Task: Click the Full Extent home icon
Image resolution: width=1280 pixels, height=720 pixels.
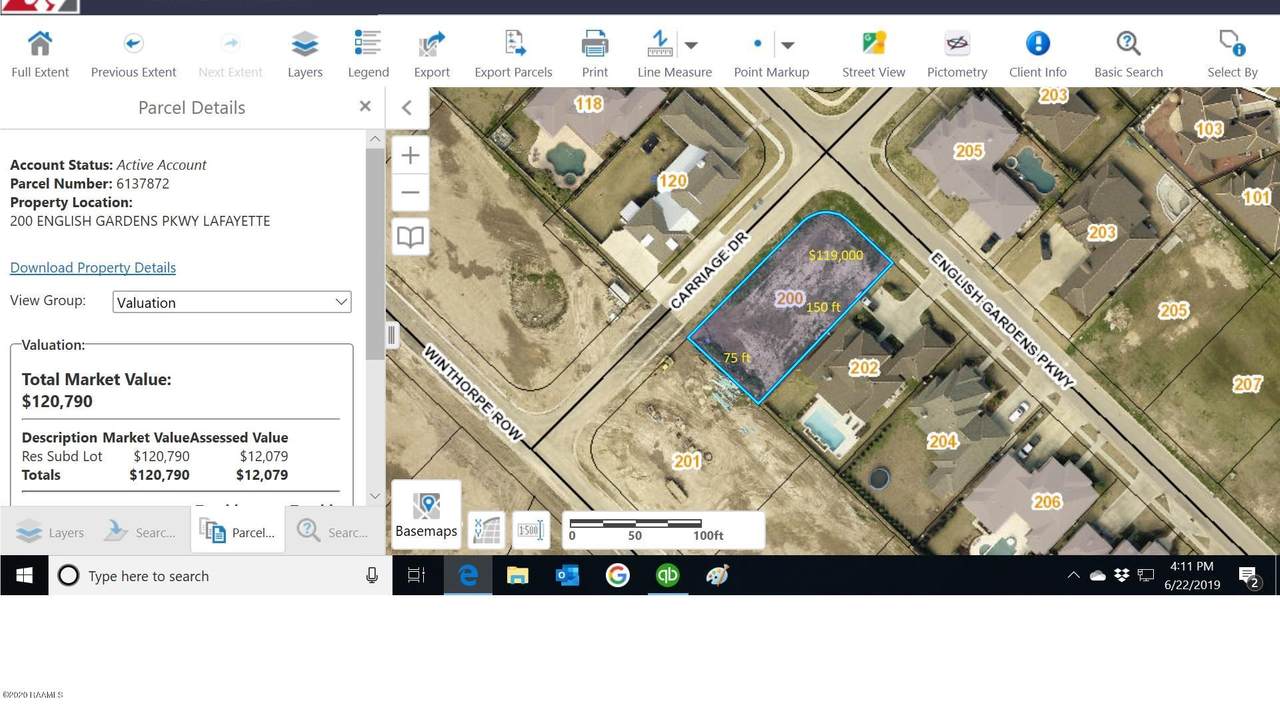Action: click(40, 44)
